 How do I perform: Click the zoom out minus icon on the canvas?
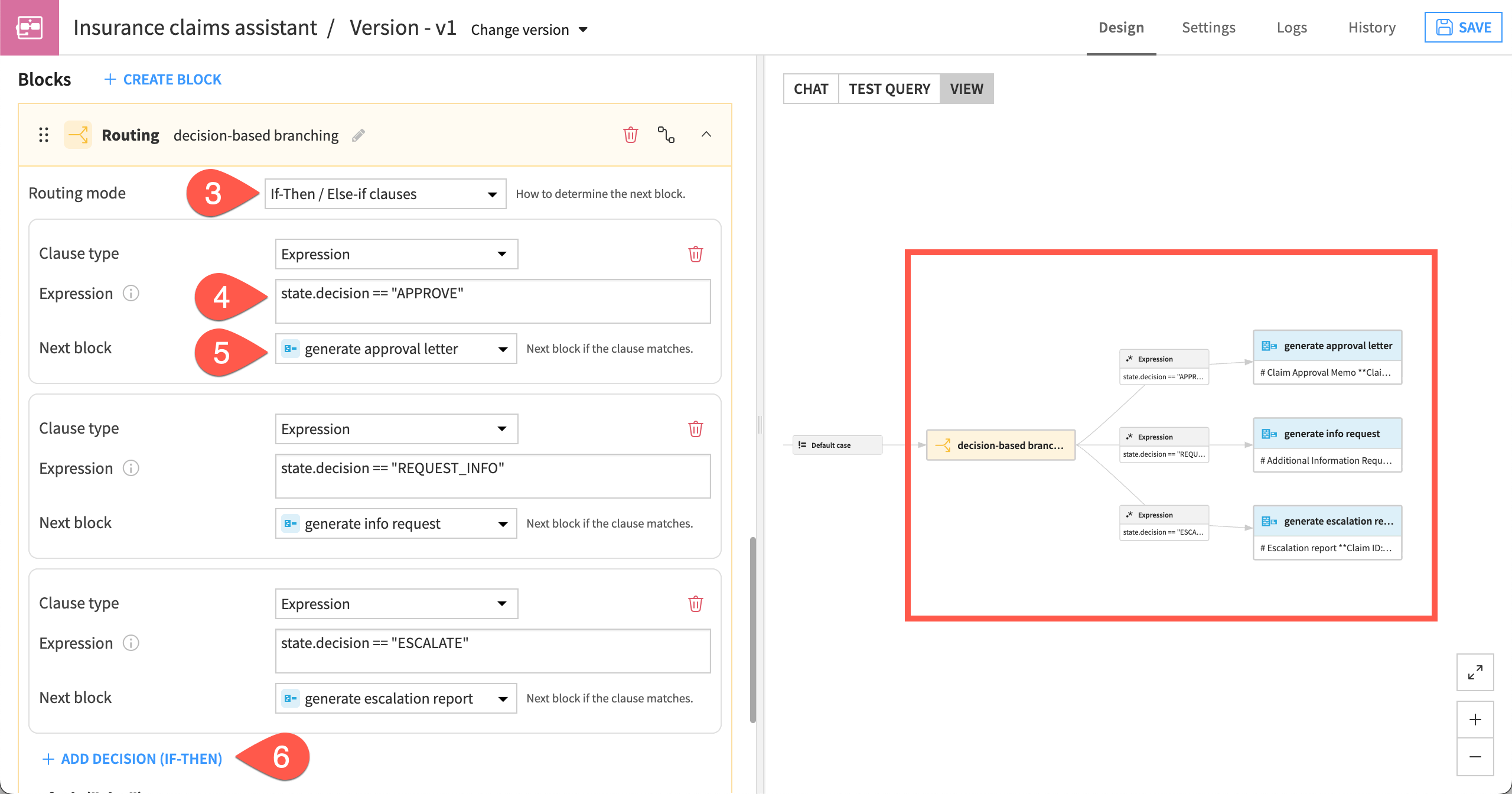pyautogui.click(x=1475, y=756)
